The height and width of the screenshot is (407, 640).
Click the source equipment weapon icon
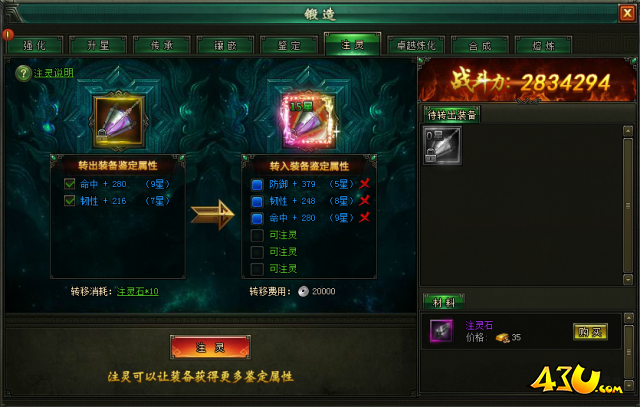point(118,121)
